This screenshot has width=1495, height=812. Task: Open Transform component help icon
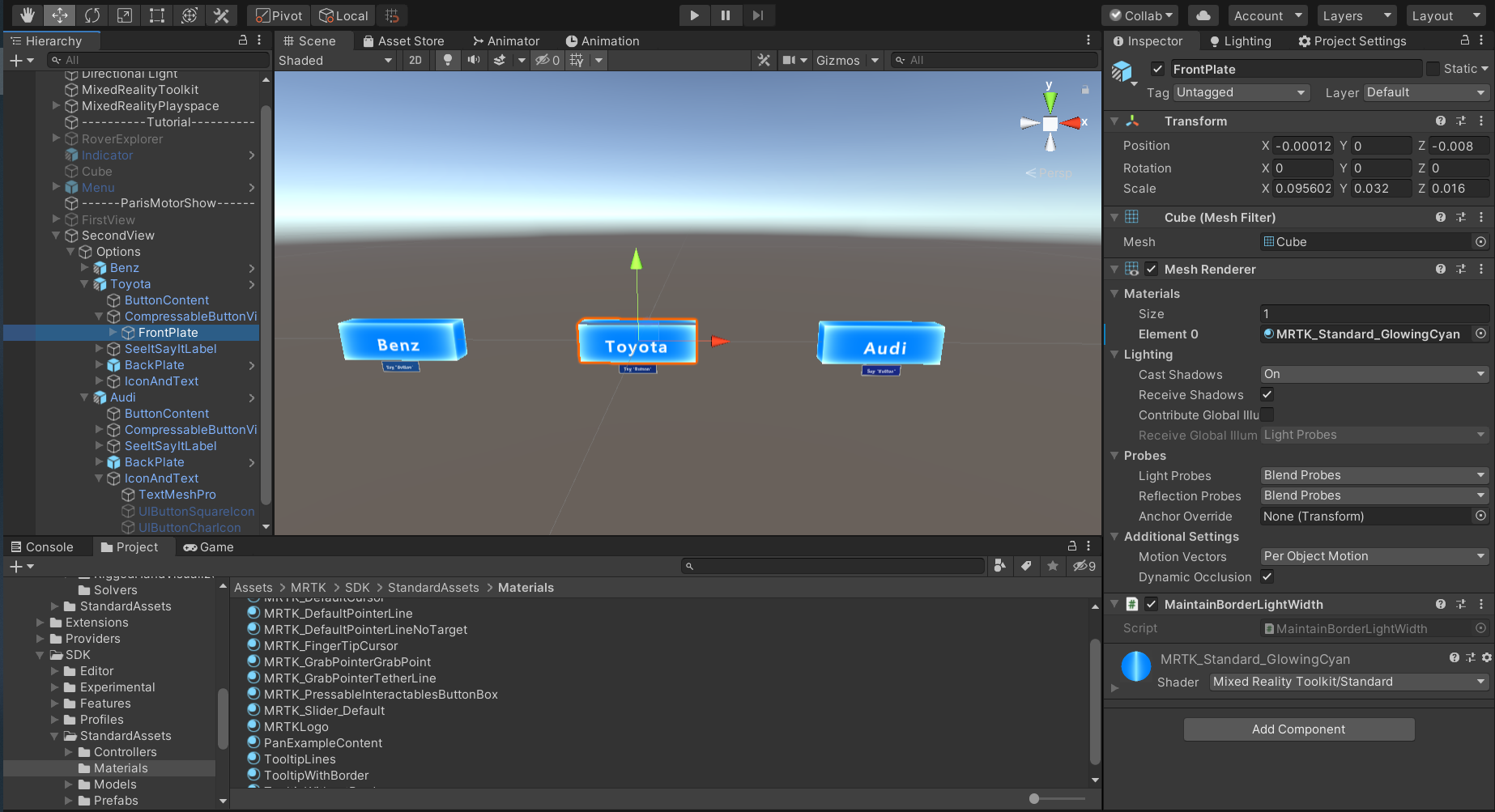[x=1441, y=121]
